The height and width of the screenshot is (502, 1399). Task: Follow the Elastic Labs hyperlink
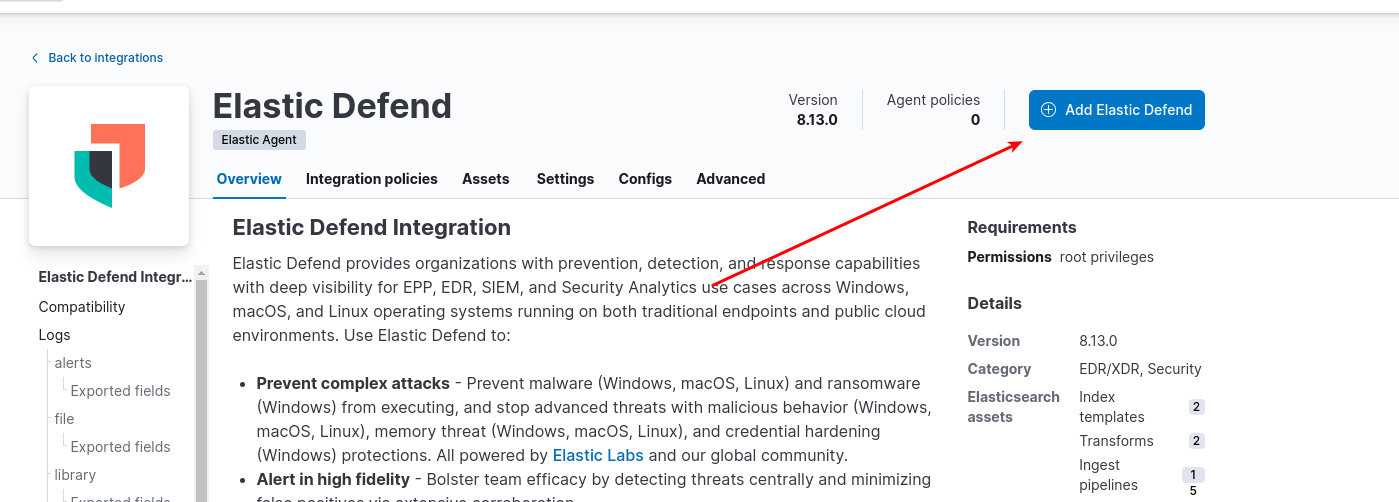[598, 455]
